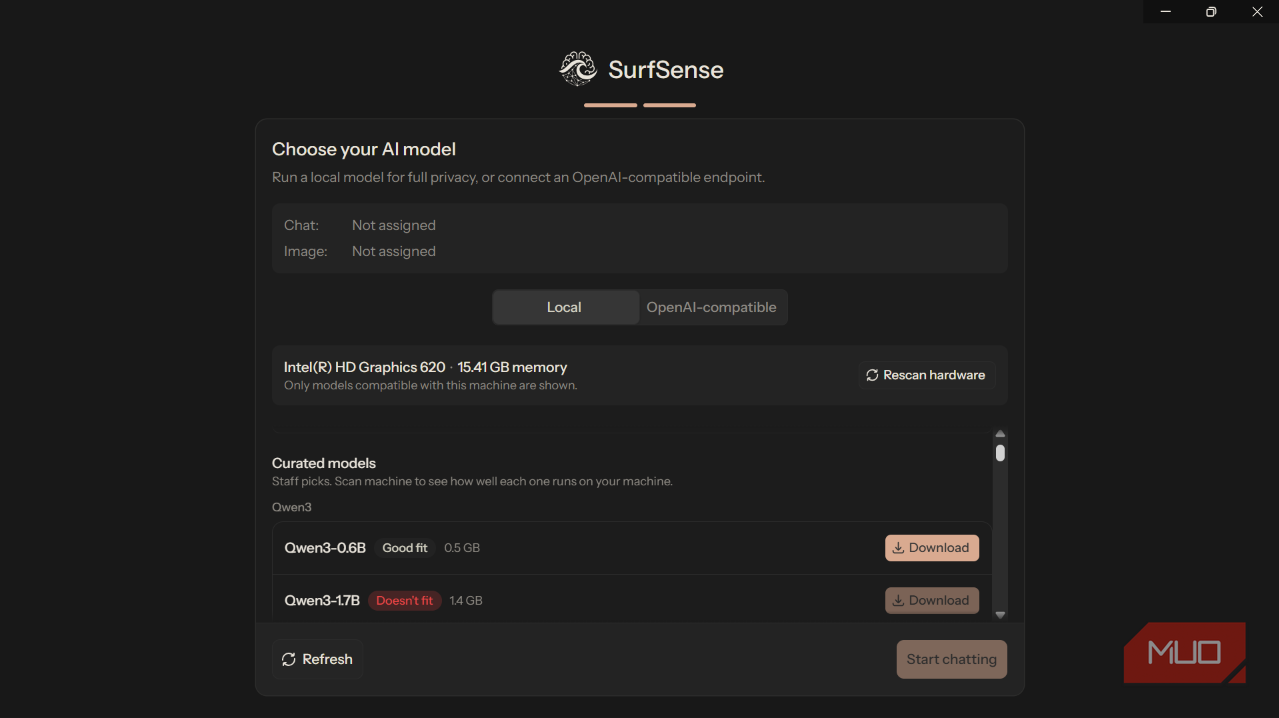Click the first onboarding step indicator bar
Screen dimensions: 1279x718
click(x=611, y=105)
